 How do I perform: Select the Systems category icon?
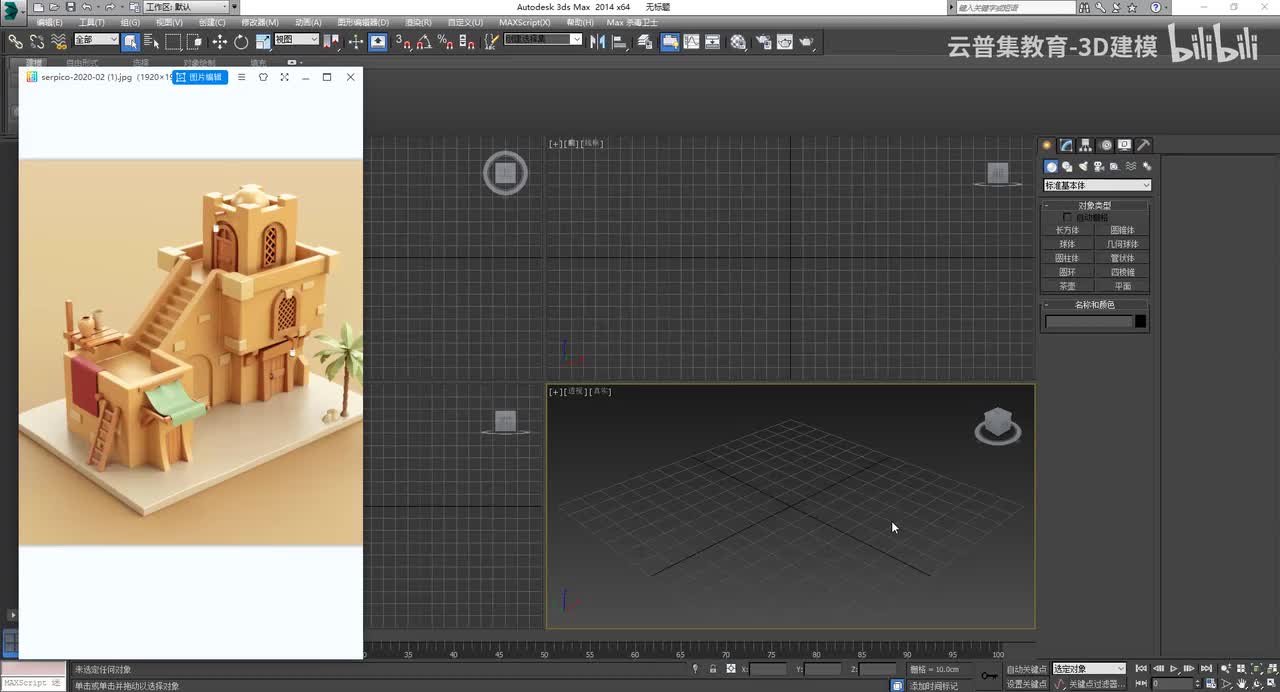(x=1146, y=166)
